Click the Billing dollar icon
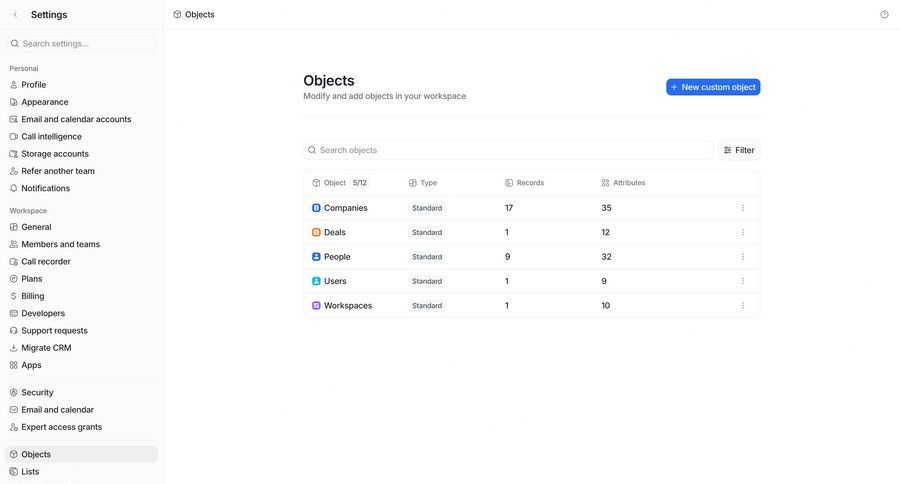Image resolution: width=900 pixels, height=484 pixels. [x=14, y=296]
